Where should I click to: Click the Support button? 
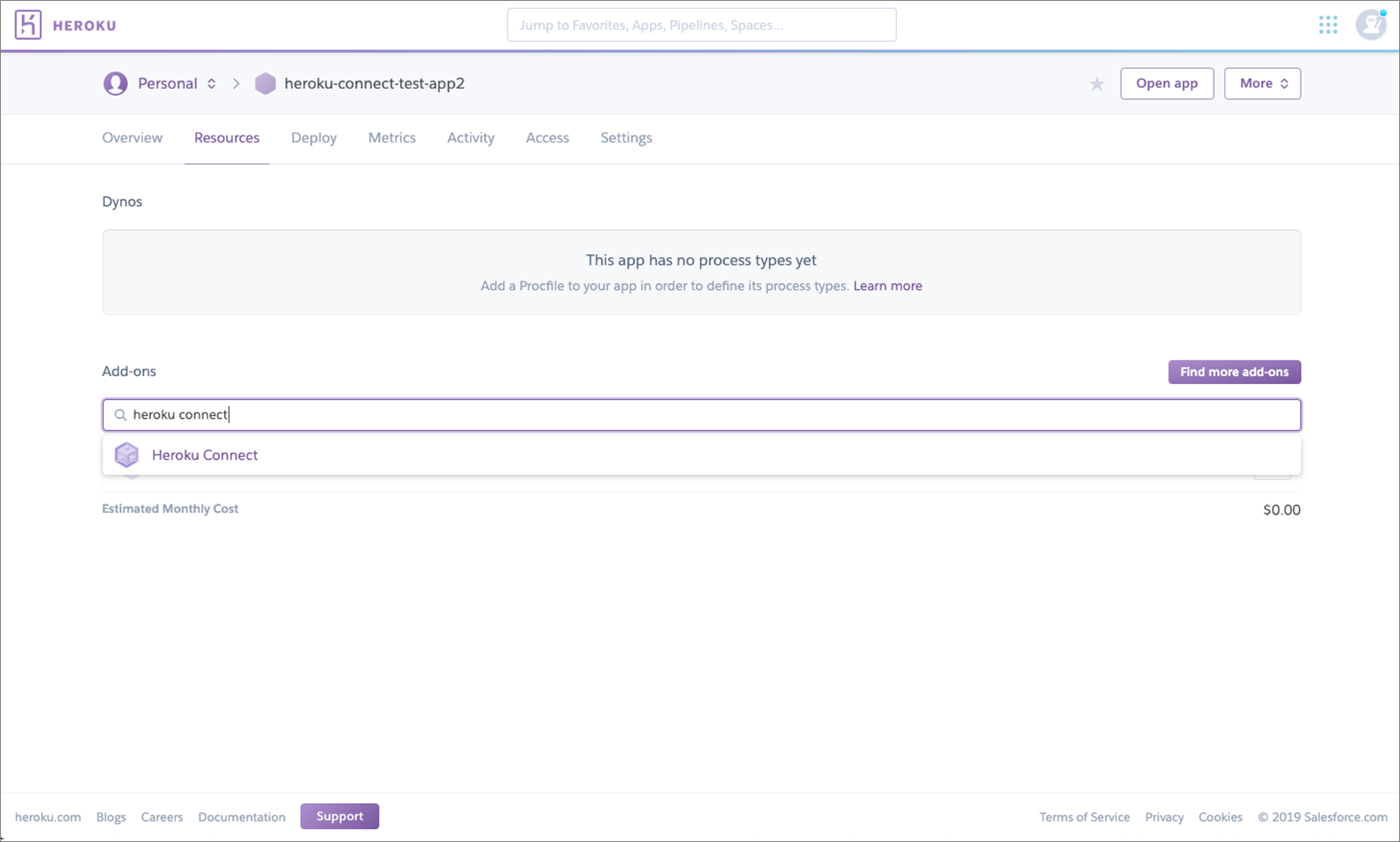pyautogui.click(x=340, y=816)
